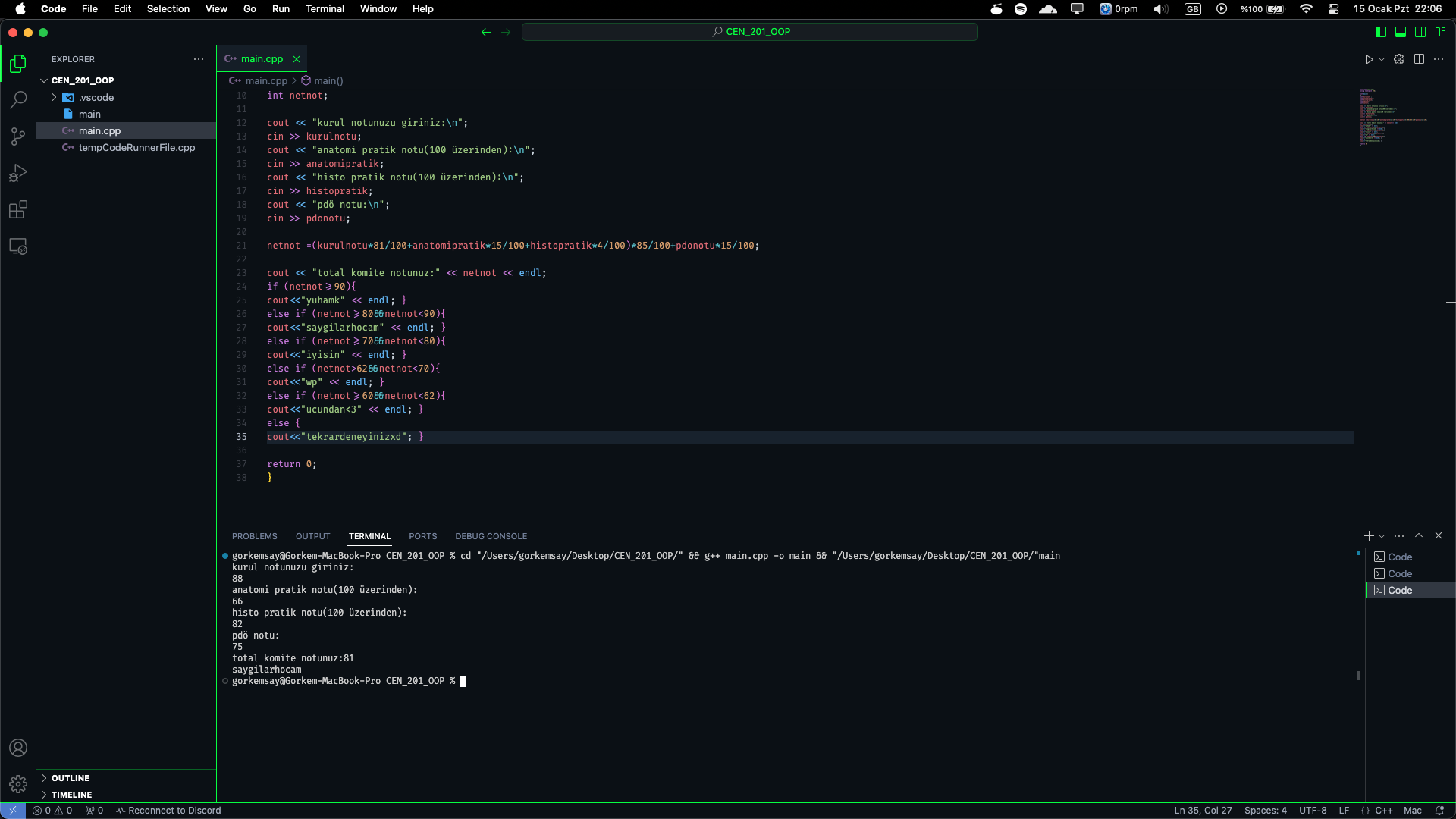Toggle the bottom panel layout button
The image size is (1456, 819).
click(1401, 32)
